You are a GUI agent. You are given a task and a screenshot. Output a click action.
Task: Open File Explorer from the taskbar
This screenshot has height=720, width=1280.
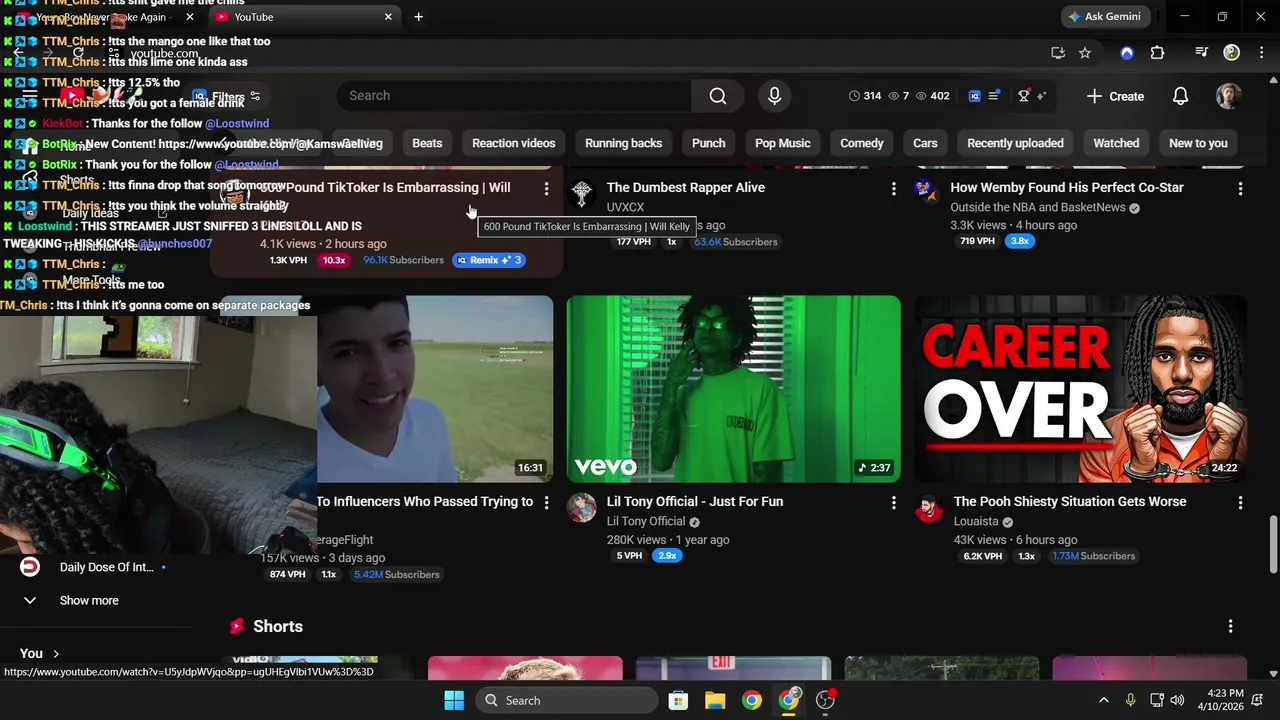point(715,700)
